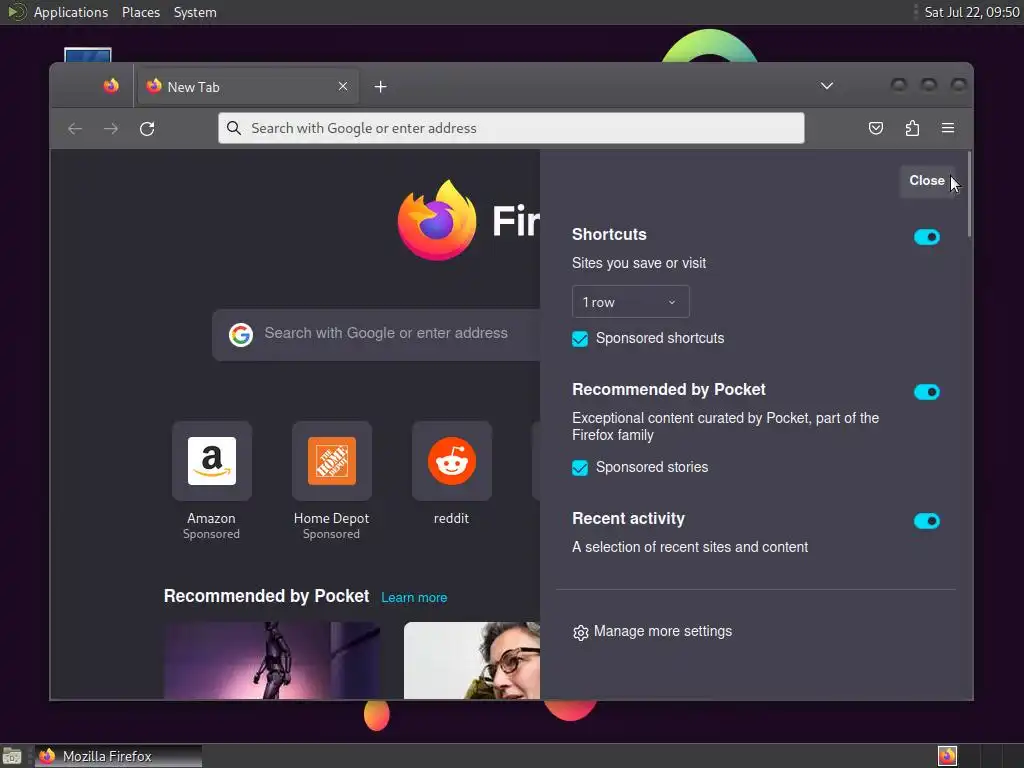Reload the current page
The height and width of the screenshot is (768, 1024).
(147, 129)
